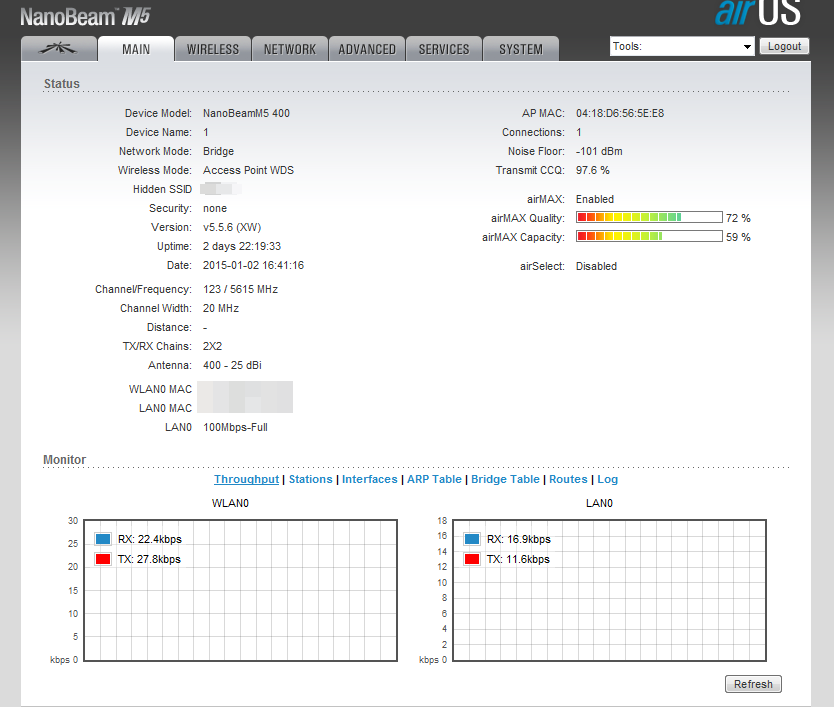Select the antenna 400 - 25 dBi value
Screen dimensions: 834x707
point(232,365)
